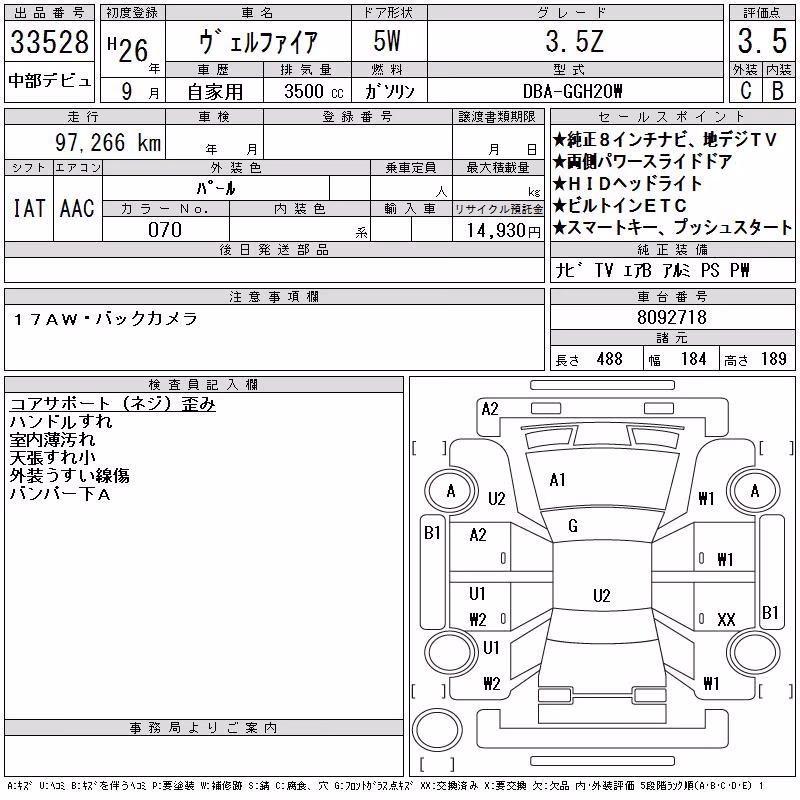Click A2 mark on the front door panel
Viewport: 800px width, 800px height.
(x=478, y=535)
